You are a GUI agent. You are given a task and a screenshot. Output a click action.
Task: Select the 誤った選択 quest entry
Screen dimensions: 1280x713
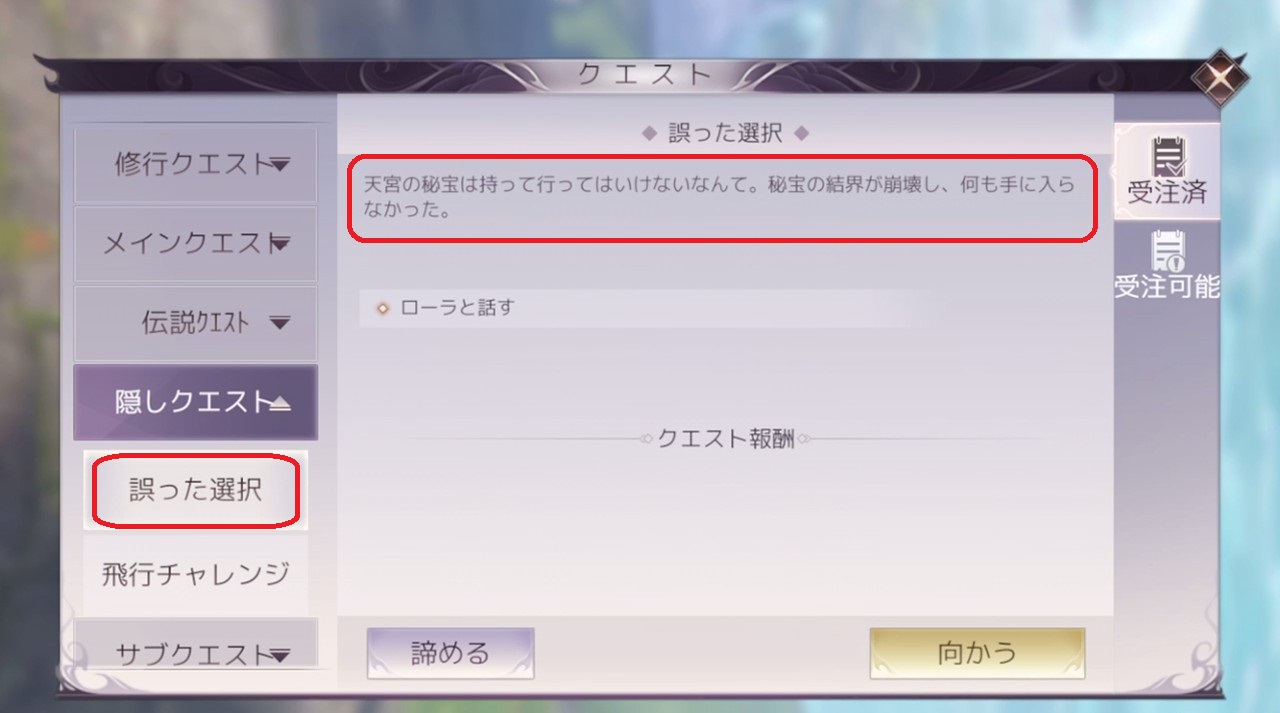click(x=195, y=490)
